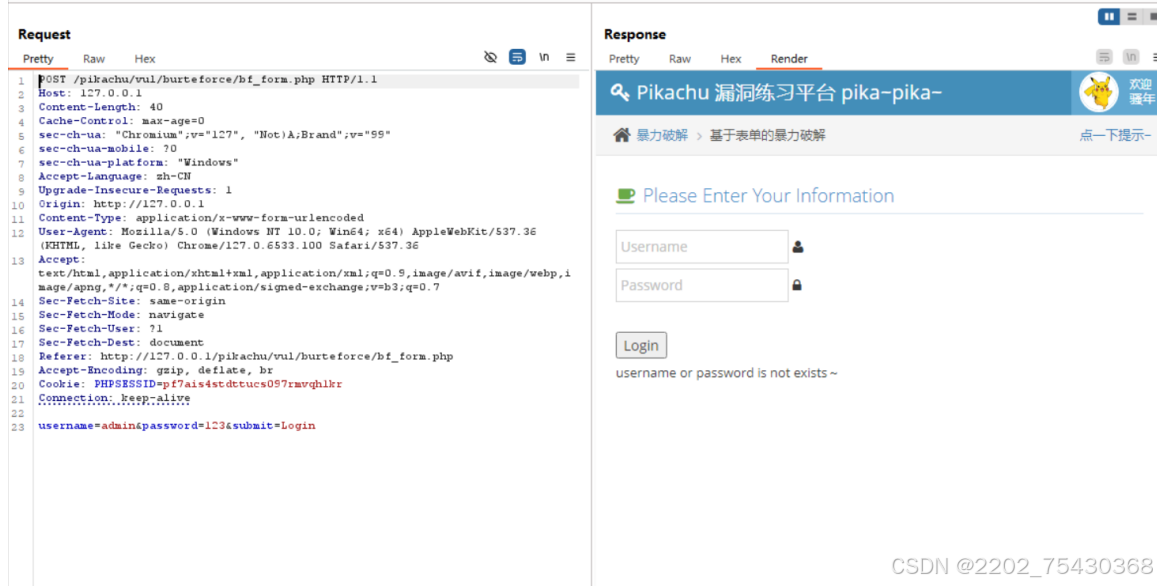The image size is (1157, 586).
Task: Click the 'Host: 127.0.0.1' header line
Action: [90, 93]
